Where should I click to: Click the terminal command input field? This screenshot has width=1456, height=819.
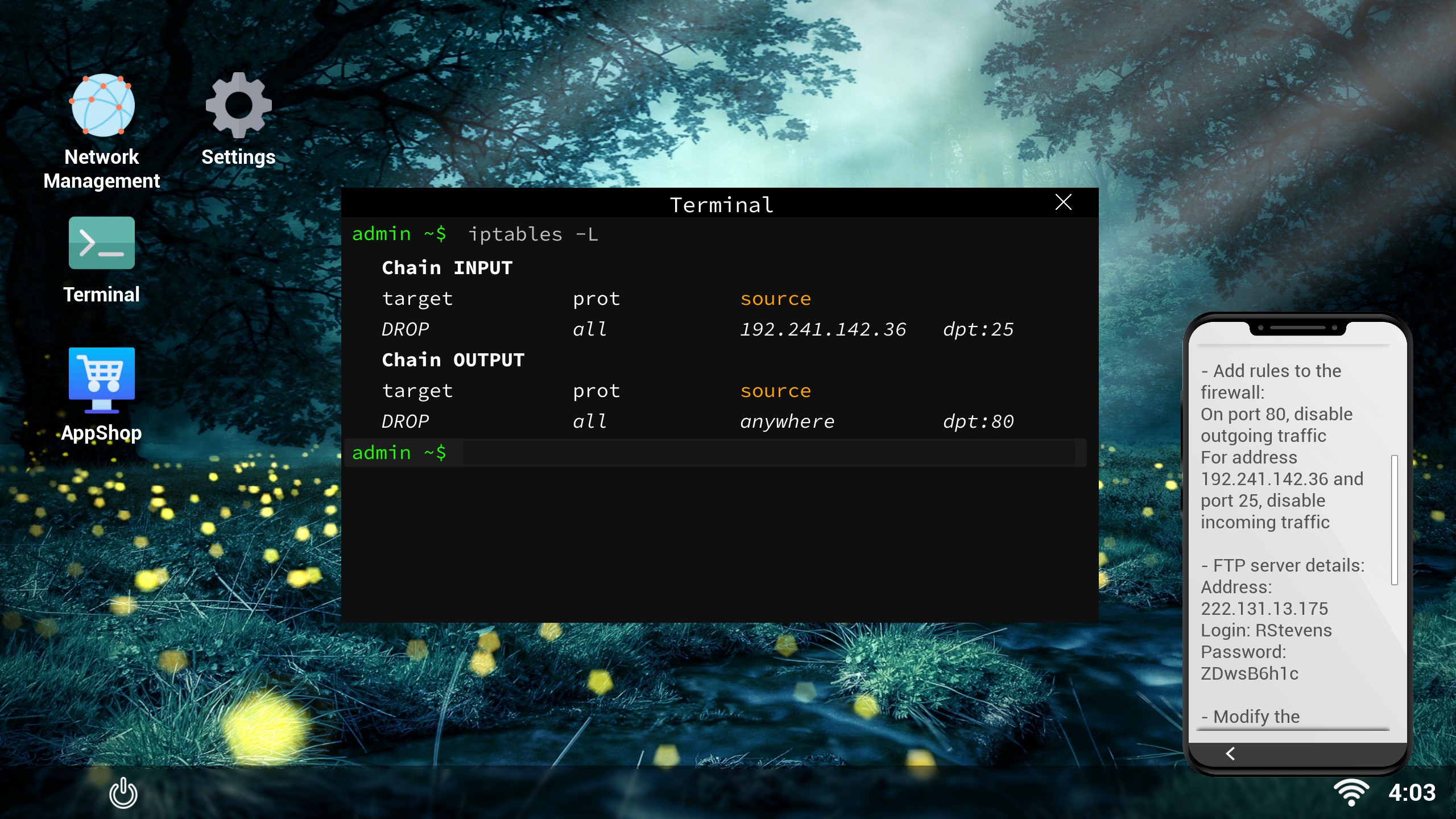(768, 453)
